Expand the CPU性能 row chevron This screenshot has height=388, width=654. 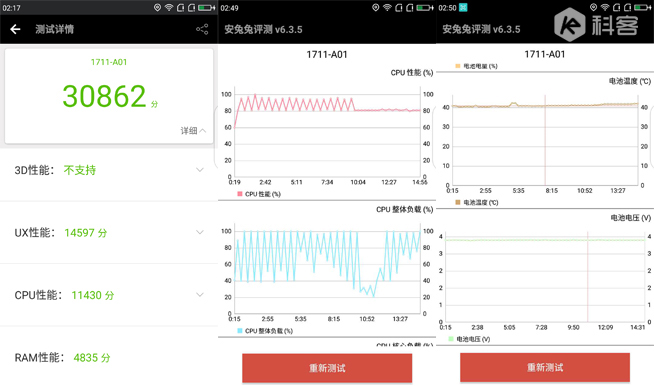coord(200,295)
